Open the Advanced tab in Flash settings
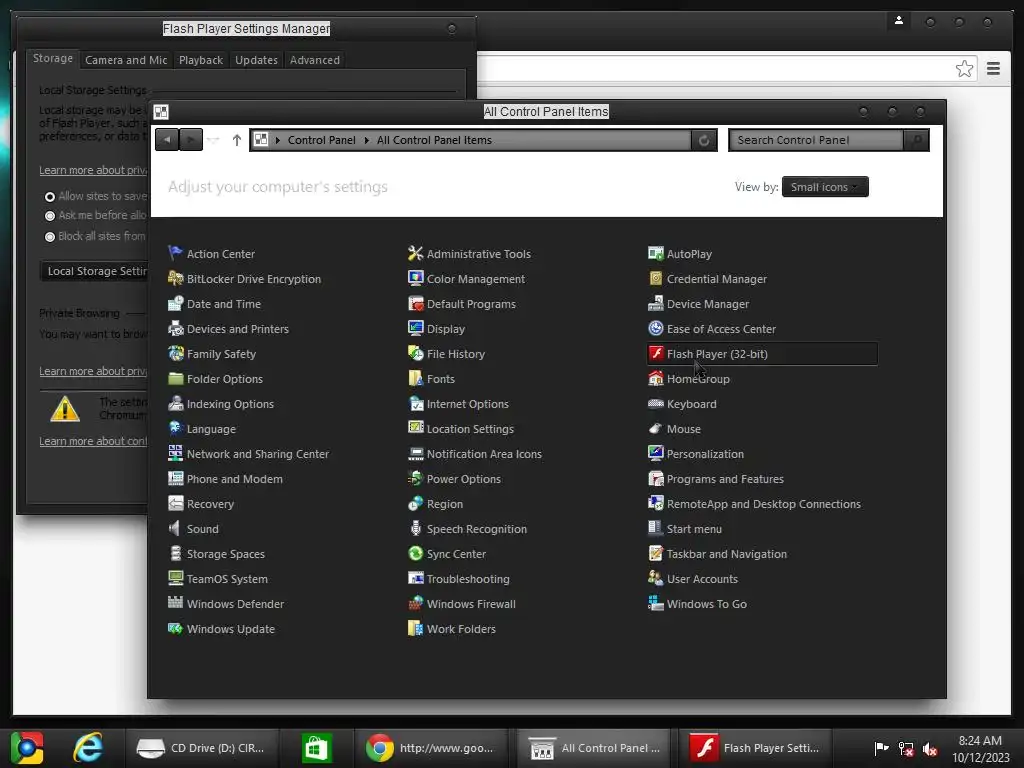The width and height of the screenshot is (1024, 768). 315,60
